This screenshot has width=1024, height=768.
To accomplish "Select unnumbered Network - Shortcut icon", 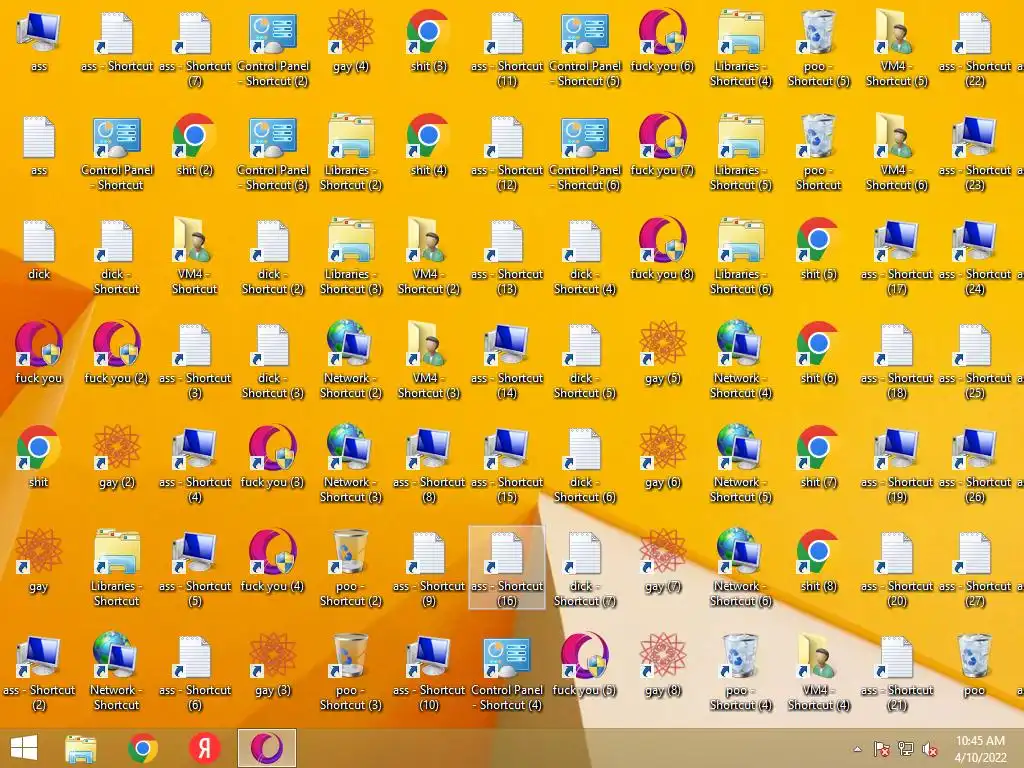I will (117, 672).
